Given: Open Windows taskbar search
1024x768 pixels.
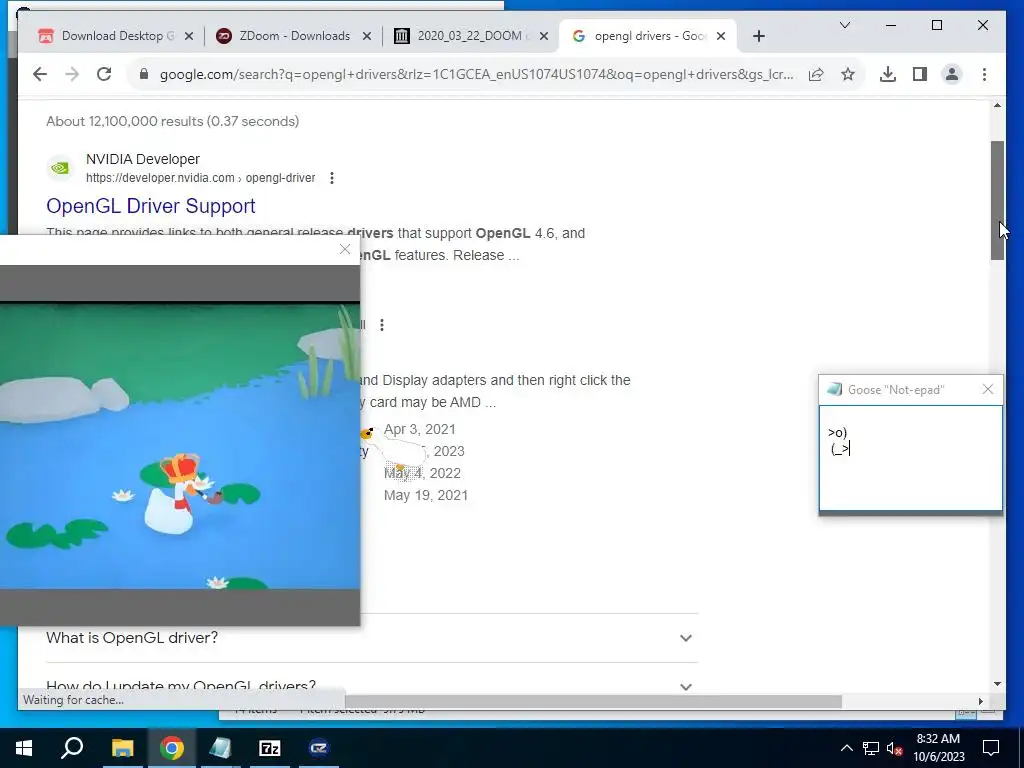Looking at the screenshot, I should (72, 748).
